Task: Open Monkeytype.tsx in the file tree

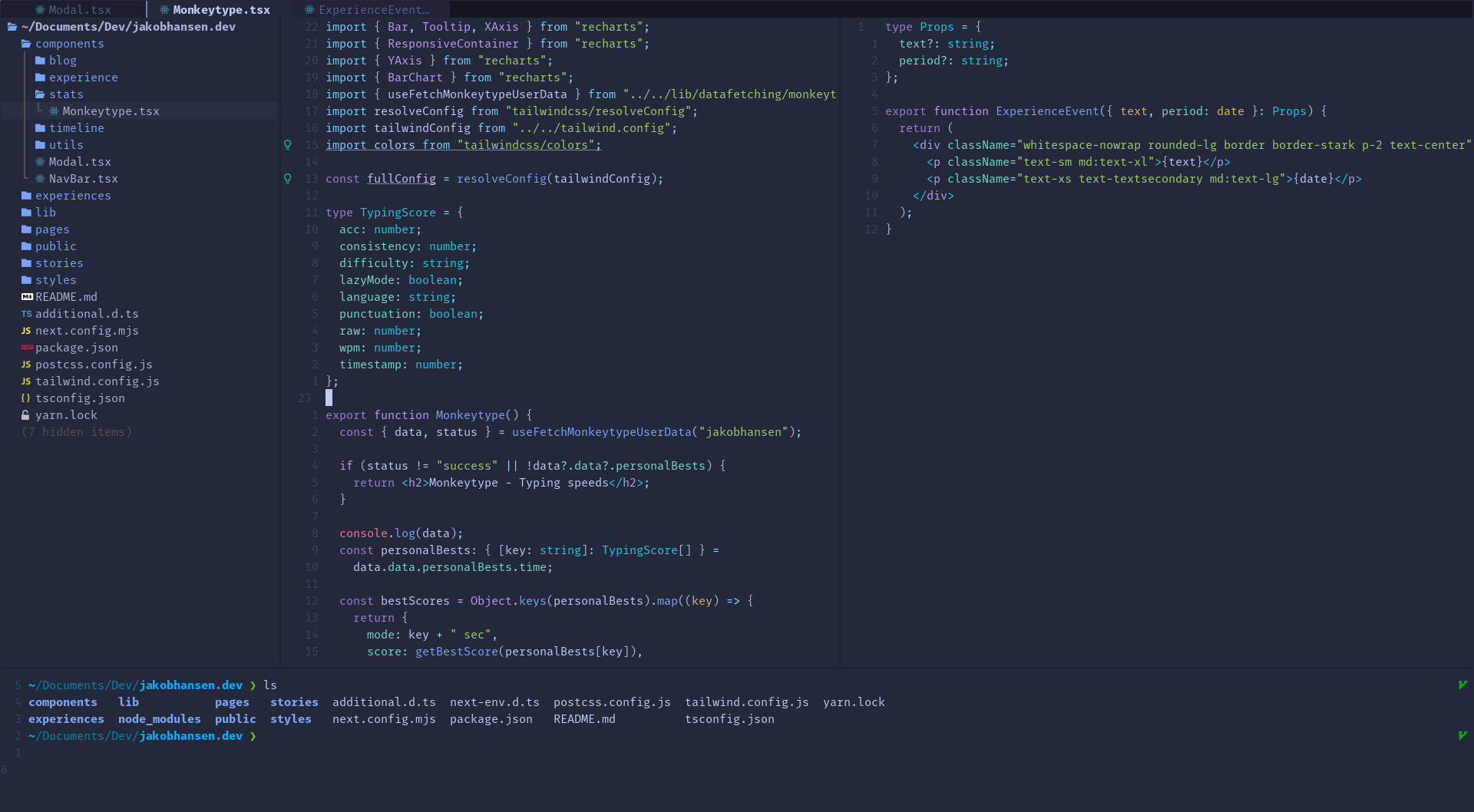Action: pos(111,111)
